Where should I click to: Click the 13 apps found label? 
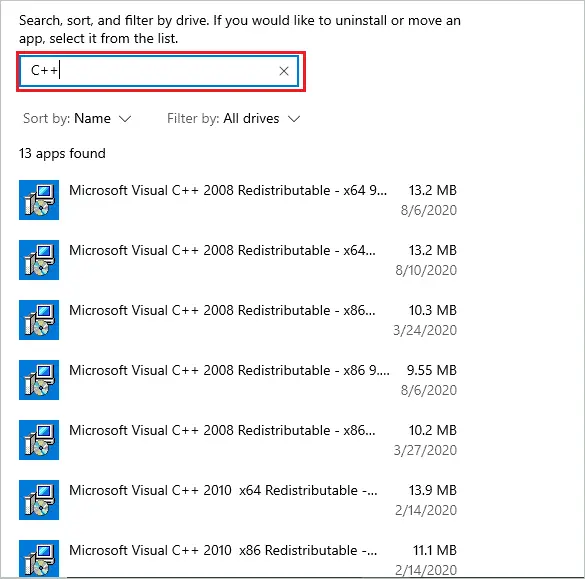coord(62,154)
